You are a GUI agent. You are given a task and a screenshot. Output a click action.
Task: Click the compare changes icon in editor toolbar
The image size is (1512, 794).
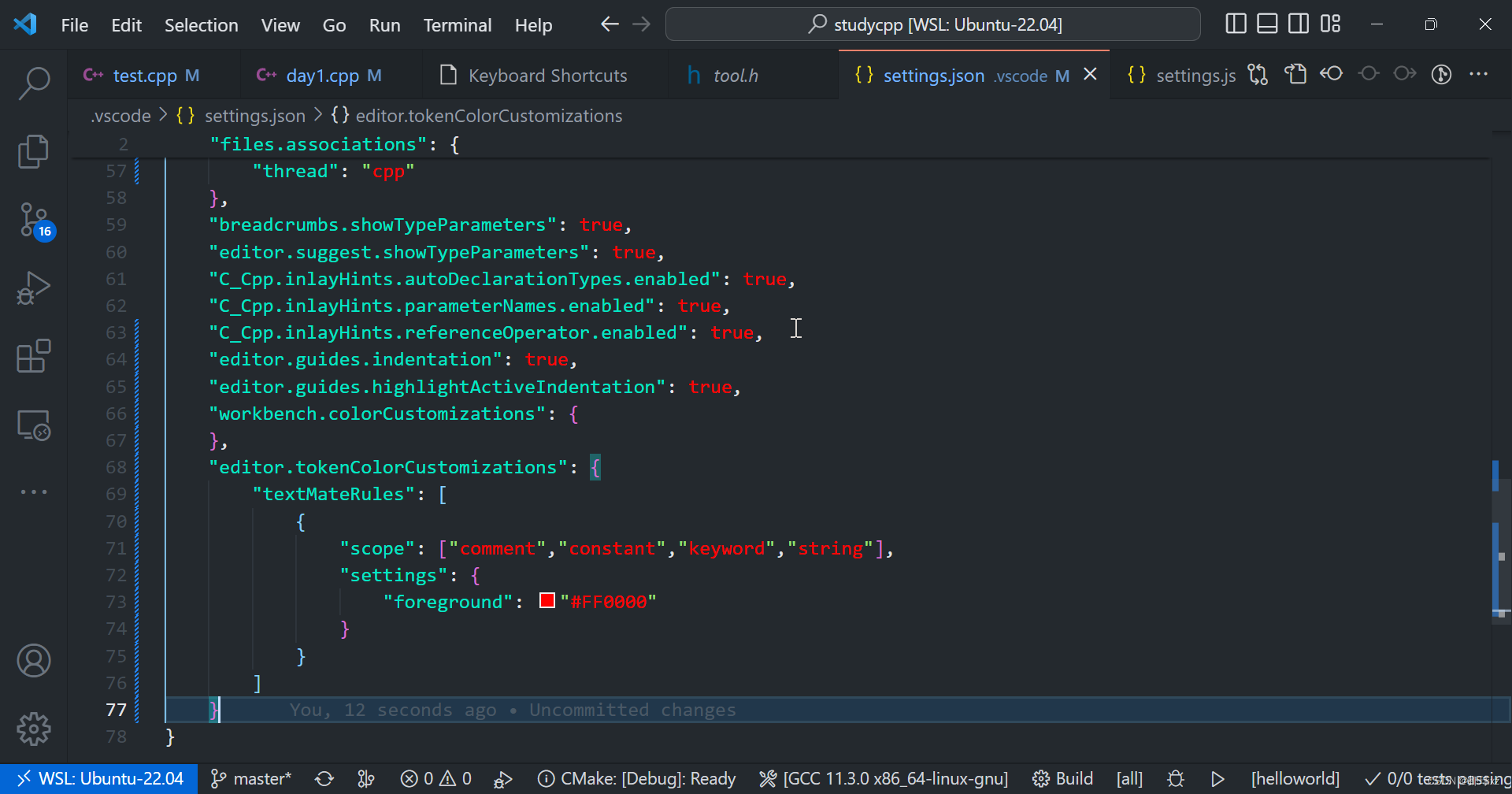point(1258,75)
